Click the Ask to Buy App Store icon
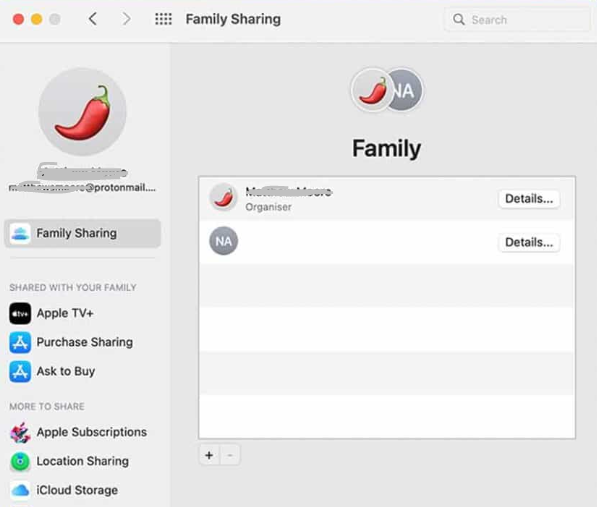Image resolution: width=597 pixels, height=507 pixels. point(20,371)
